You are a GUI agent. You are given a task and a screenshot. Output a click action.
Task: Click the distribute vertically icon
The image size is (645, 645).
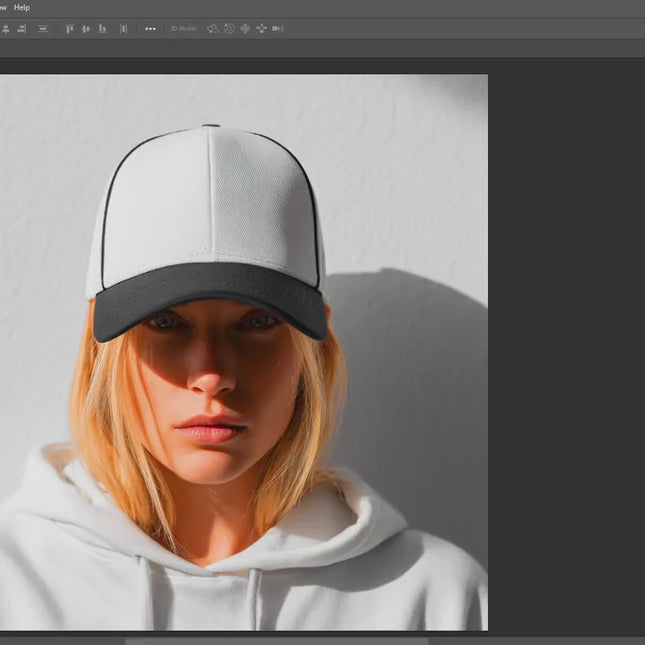pyautogui.click(x=43, y=29)
